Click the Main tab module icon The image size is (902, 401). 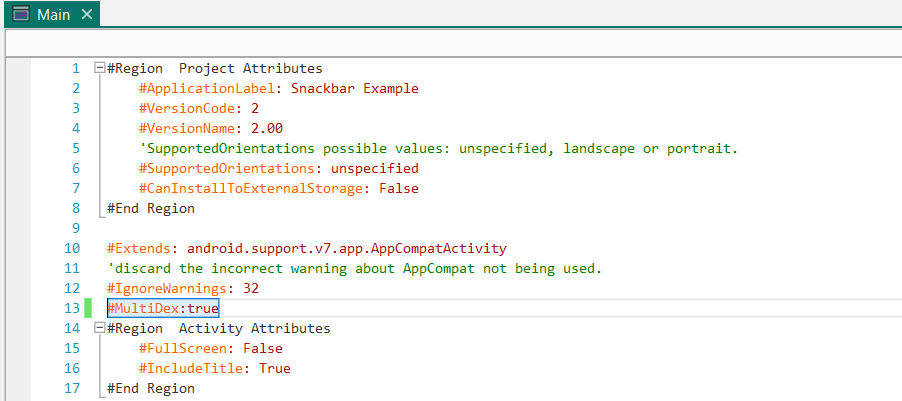[x=20, y=14]
